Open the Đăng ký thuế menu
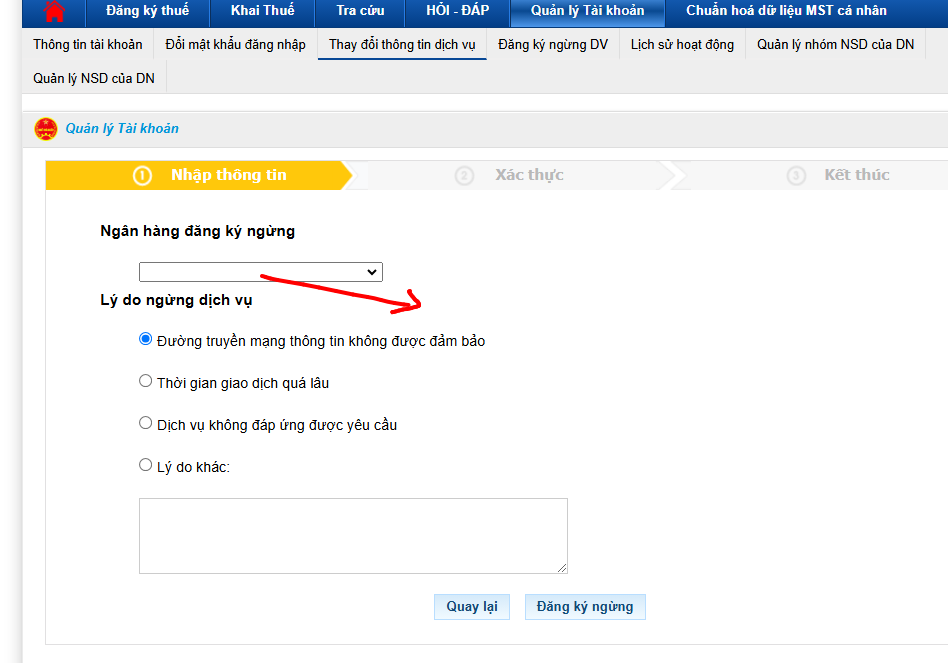 [x=147, y=11]
